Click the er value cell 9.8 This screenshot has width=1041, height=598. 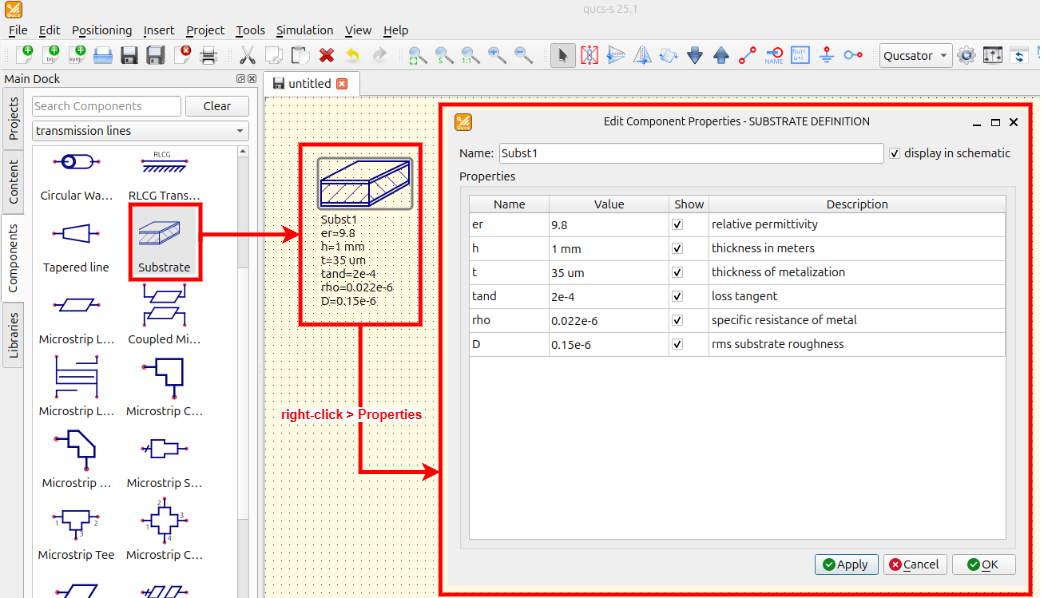[x=608, y=224]
